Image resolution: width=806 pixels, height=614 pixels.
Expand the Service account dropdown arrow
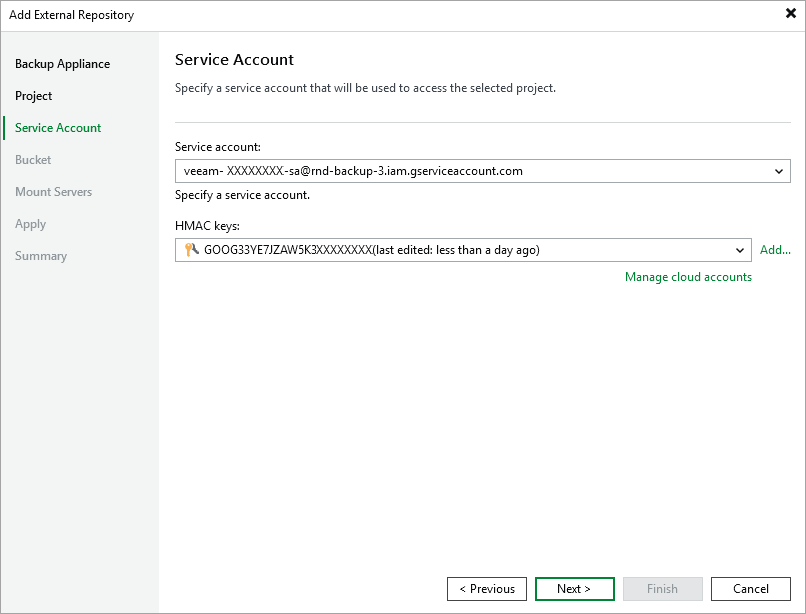coord(779,171)
